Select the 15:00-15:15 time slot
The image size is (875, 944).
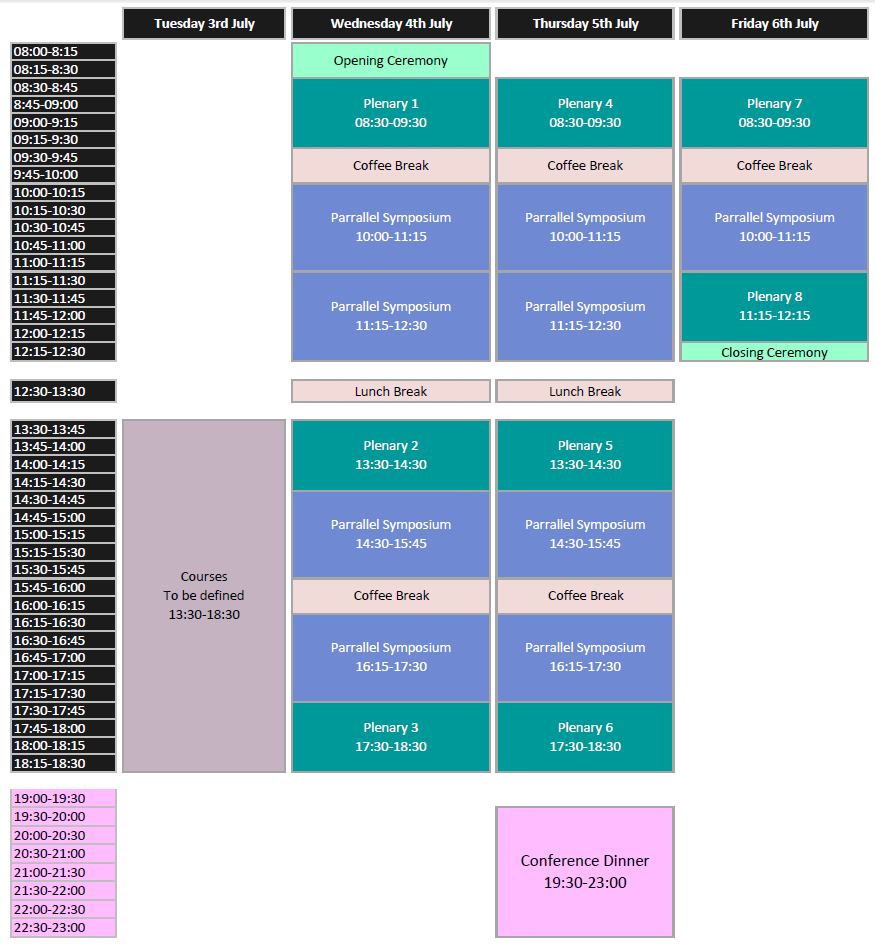[63, 535]
